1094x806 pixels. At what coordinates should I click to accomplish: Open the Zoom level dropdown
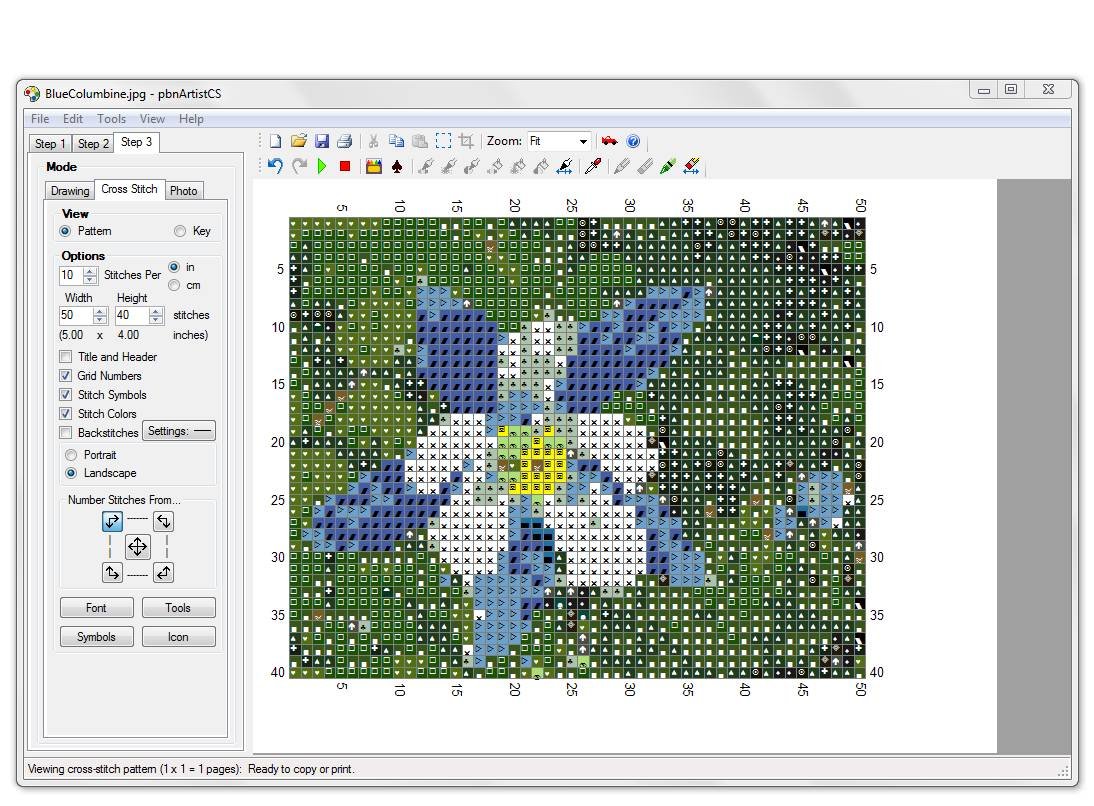tap(584, 141)
